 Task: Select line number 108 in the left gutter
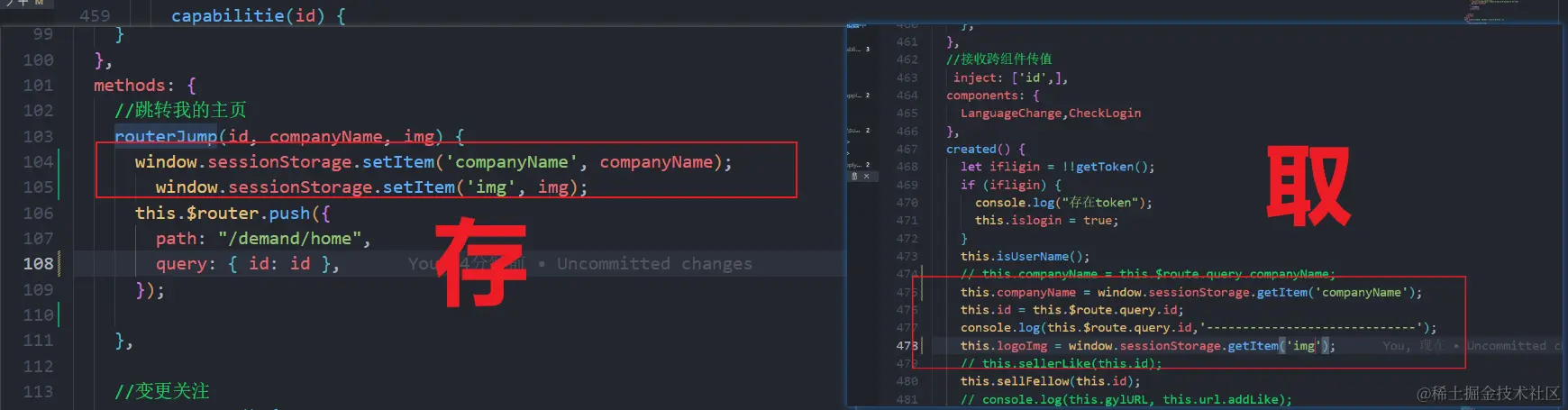[x=39, y=264]
